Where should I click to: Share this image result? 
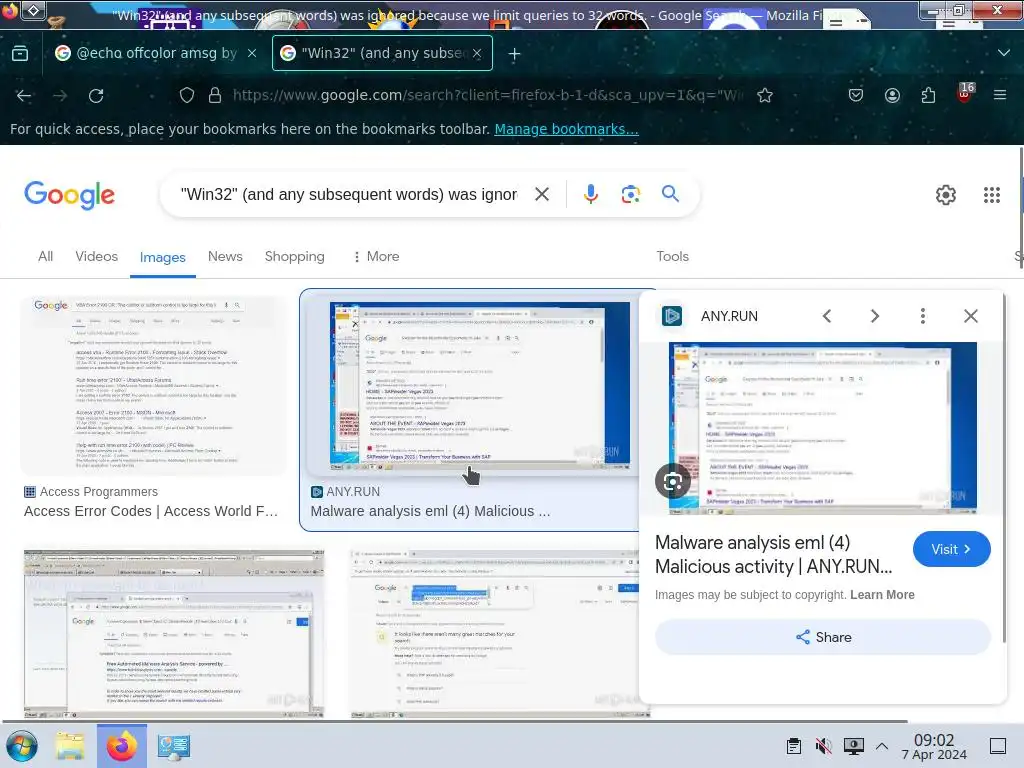[x=823, y=637]
